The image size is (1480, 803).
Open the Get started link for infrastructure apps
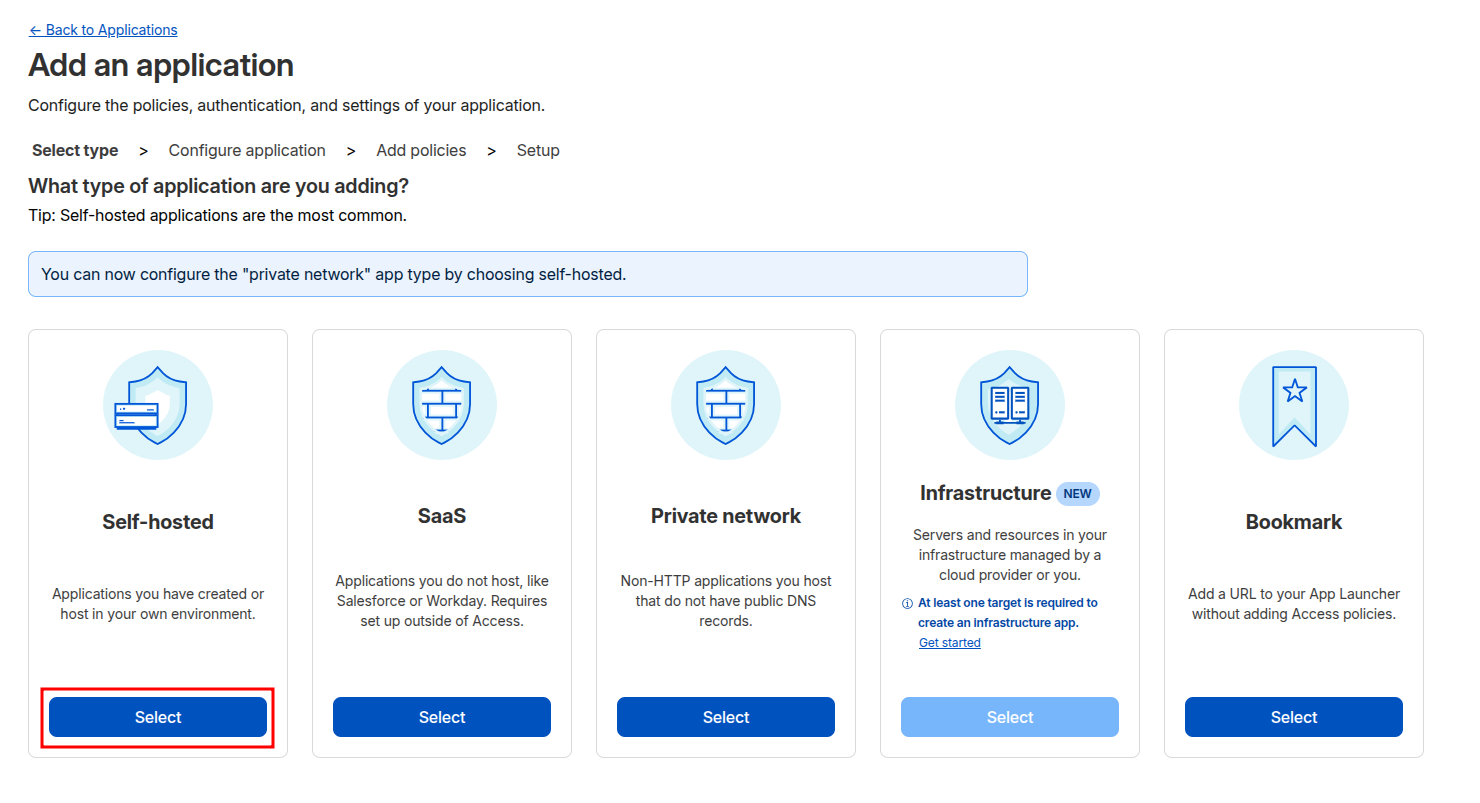[x=948, y=642]
